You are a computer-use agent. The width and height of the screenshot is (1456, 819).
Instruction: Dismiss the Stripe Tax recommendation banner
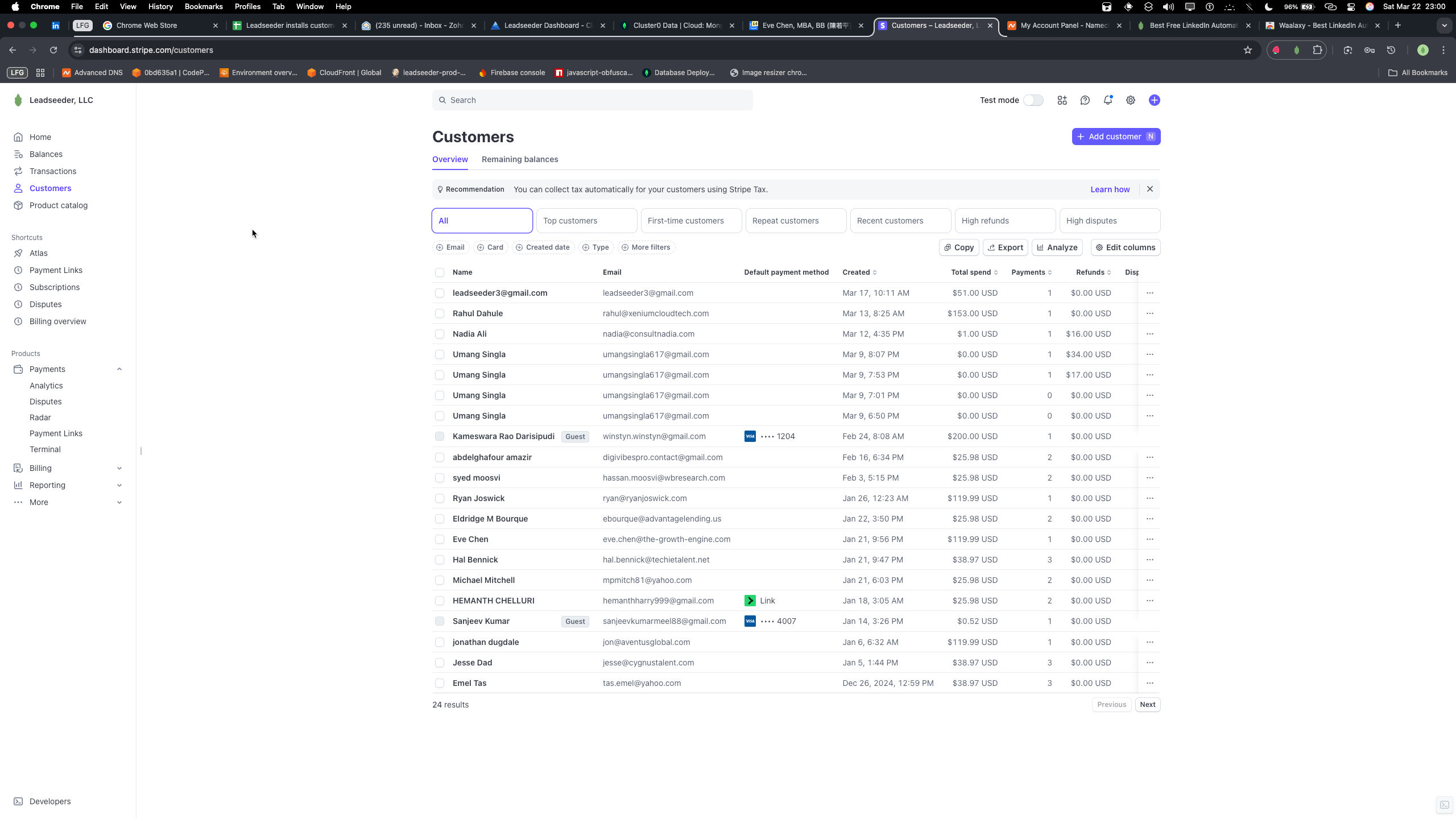1149,189
